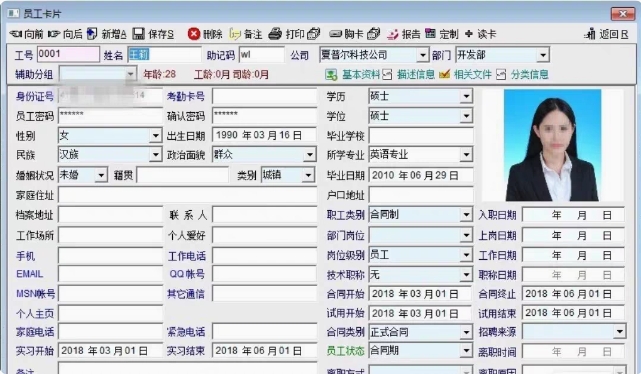
Task: Print the card via 打印 printer icon
Action: [x=275, y=34]
